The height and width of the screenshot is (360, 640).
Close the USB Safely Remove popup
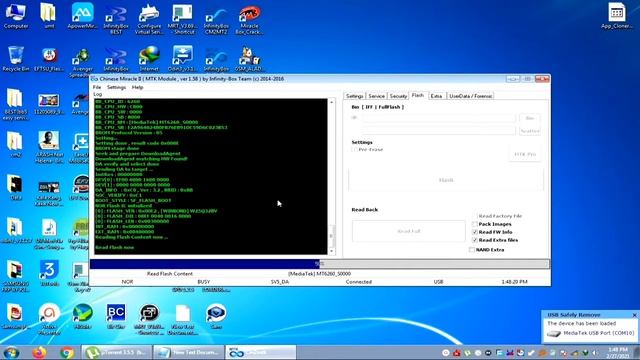634,315
